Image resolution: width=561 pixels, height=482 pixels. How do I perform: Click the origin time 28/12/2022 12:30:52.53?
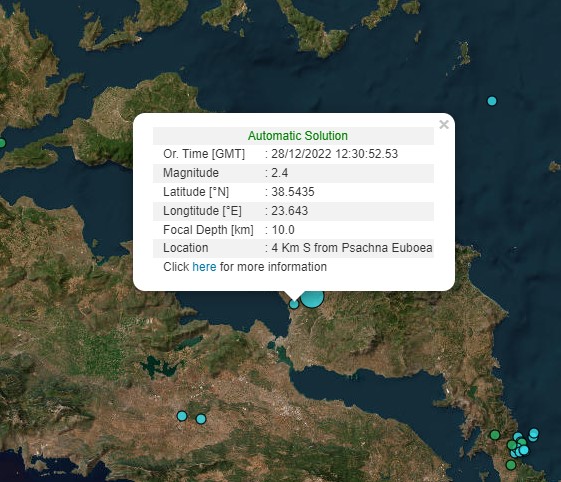(x=335, y=154)
